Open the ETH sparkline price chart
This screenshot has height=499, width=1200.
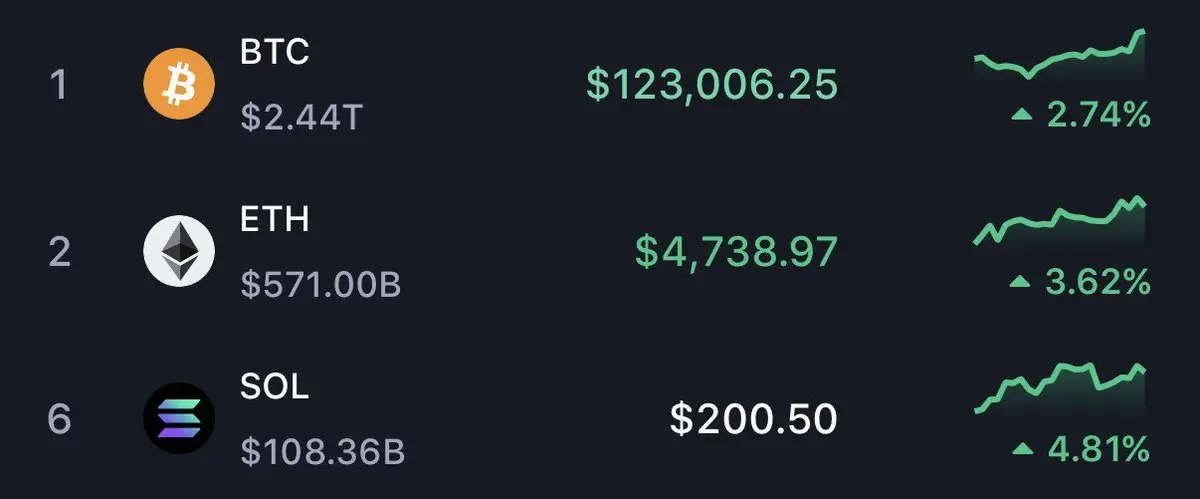pyautogui.click(x=1060, y=221)
